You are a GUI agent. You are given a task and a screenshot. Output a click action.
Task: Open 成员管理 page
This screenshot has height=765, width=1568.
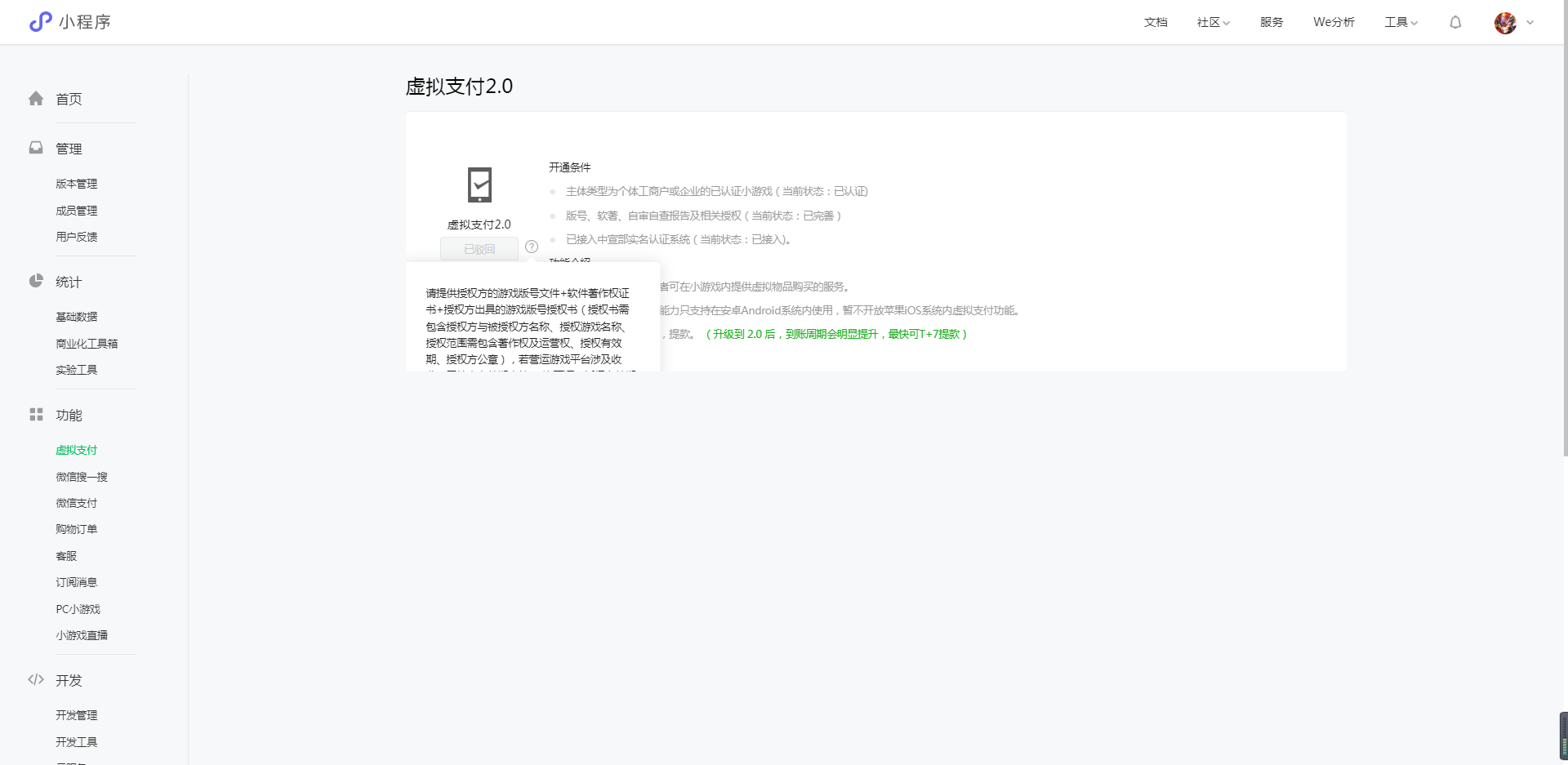coord(77,211)
